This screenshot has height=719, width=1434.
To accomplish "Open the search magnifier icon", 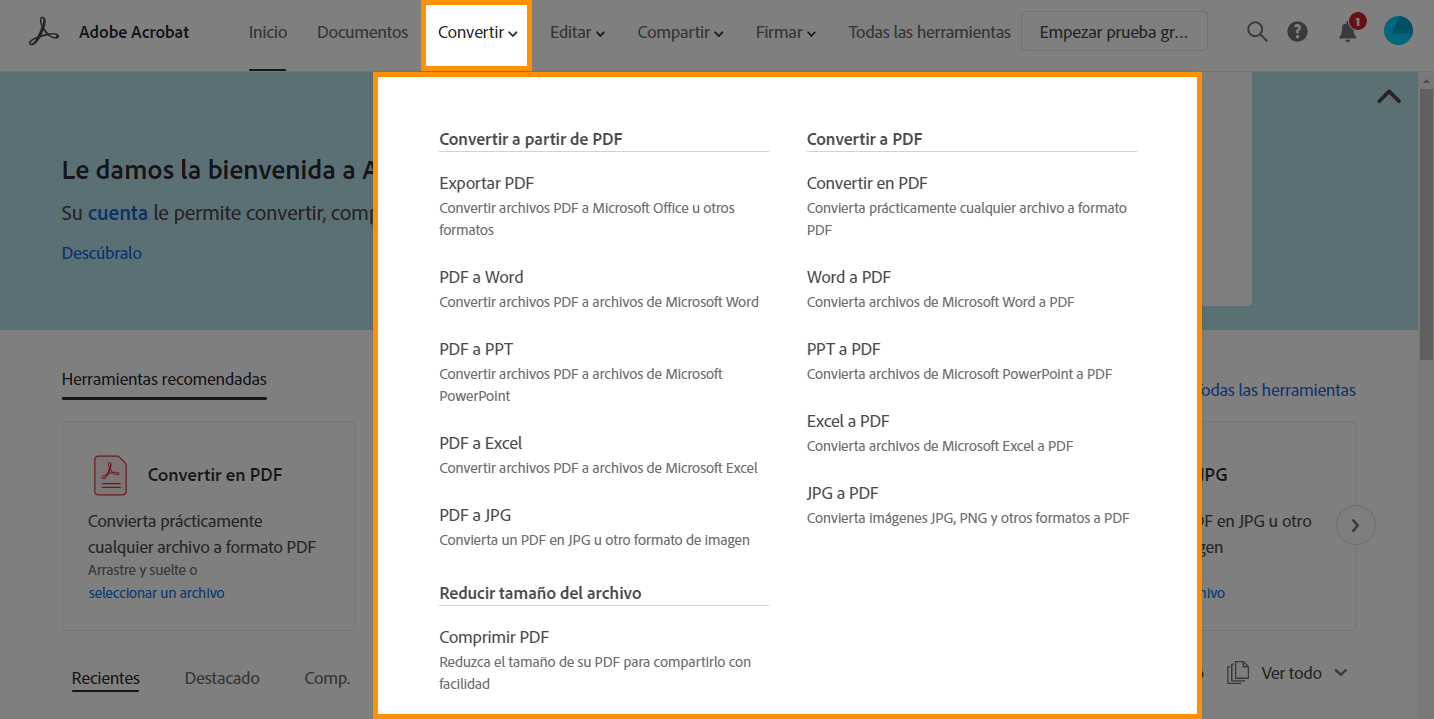I will pos(1257,32).
